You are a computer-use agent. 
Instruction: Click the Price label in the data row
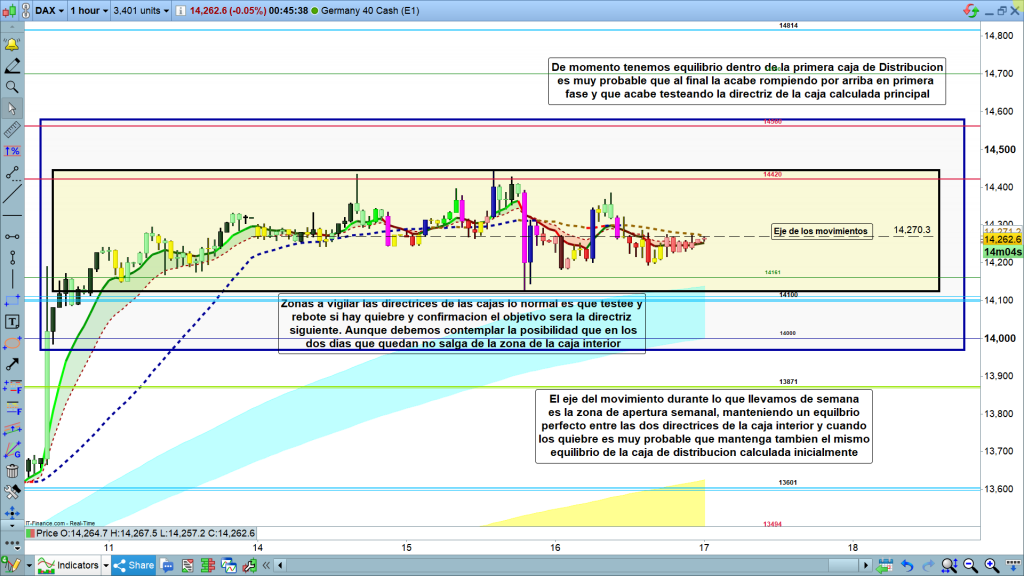(x=48, y=533)
